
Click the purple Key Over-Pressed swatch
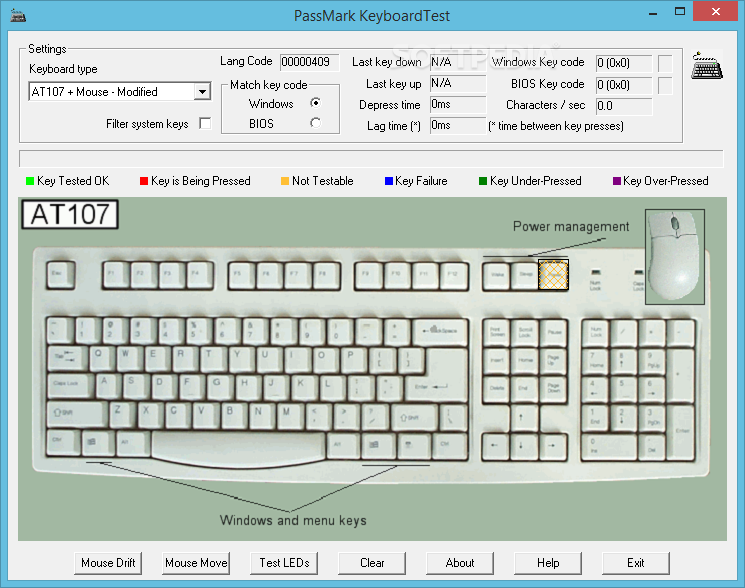click(x=617, y=181)
